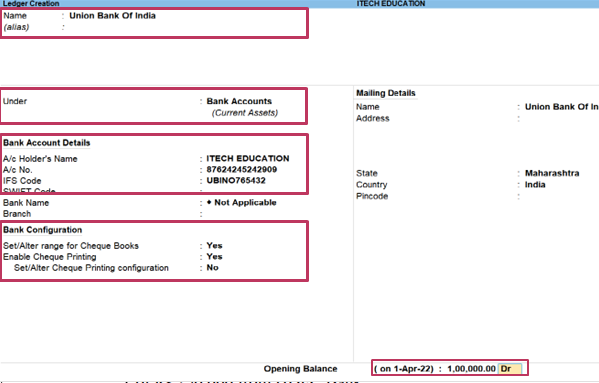Click the '( on 1-Apr-22)' date text
The width and height of the screenshot is (599, 383).
(x=403, y=369)
